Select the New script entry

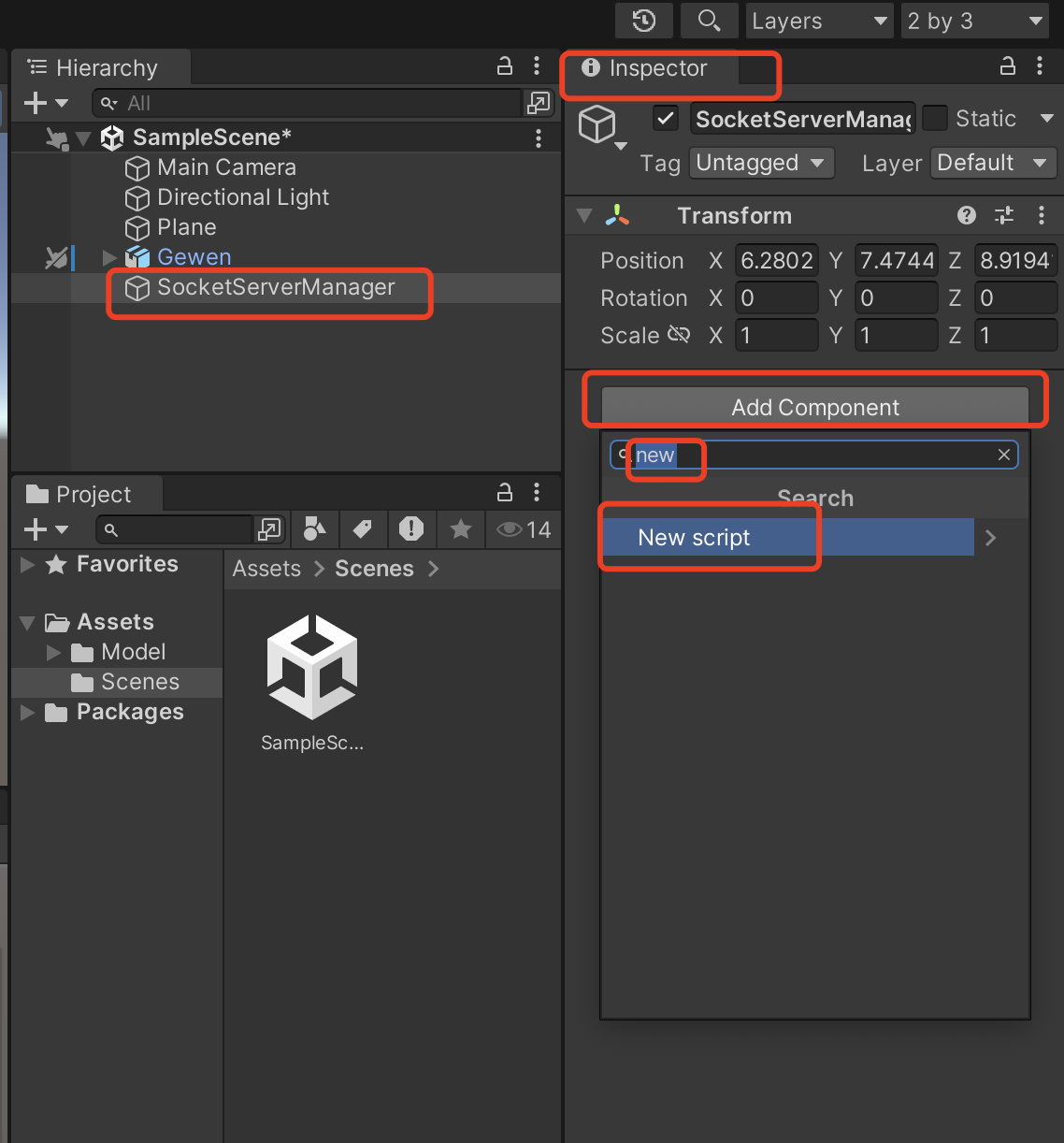788,538
